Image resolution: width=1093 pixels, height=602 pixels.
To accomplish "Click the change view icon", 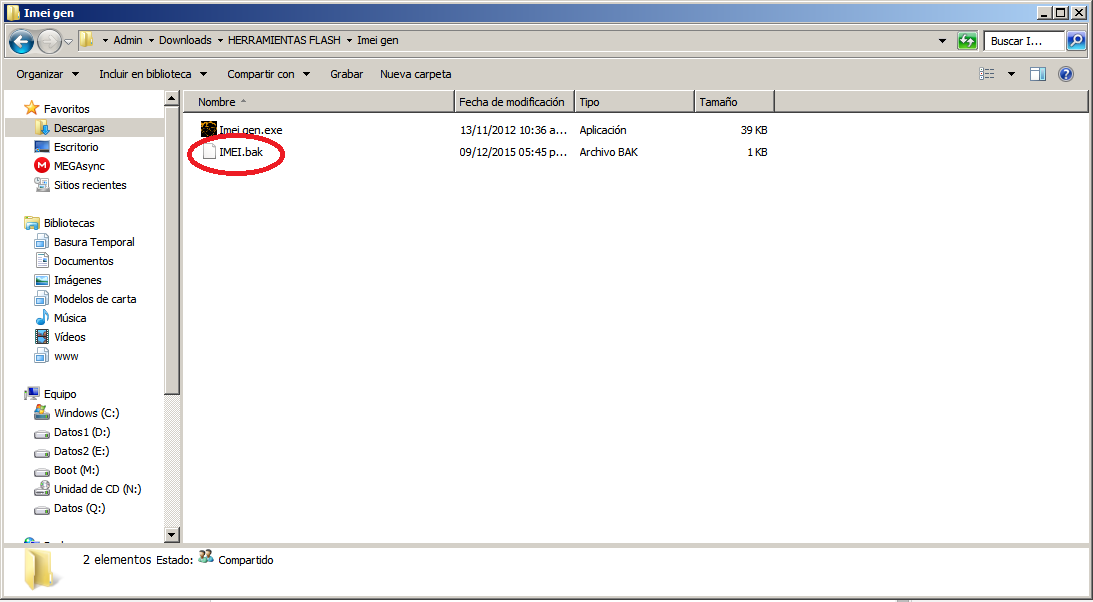I will [x=986, y=74].
